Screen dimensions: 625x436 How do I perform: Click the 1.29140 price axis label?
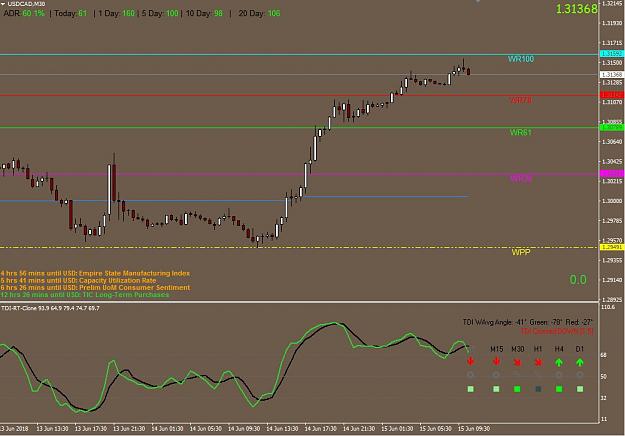[x=612, y=280]
